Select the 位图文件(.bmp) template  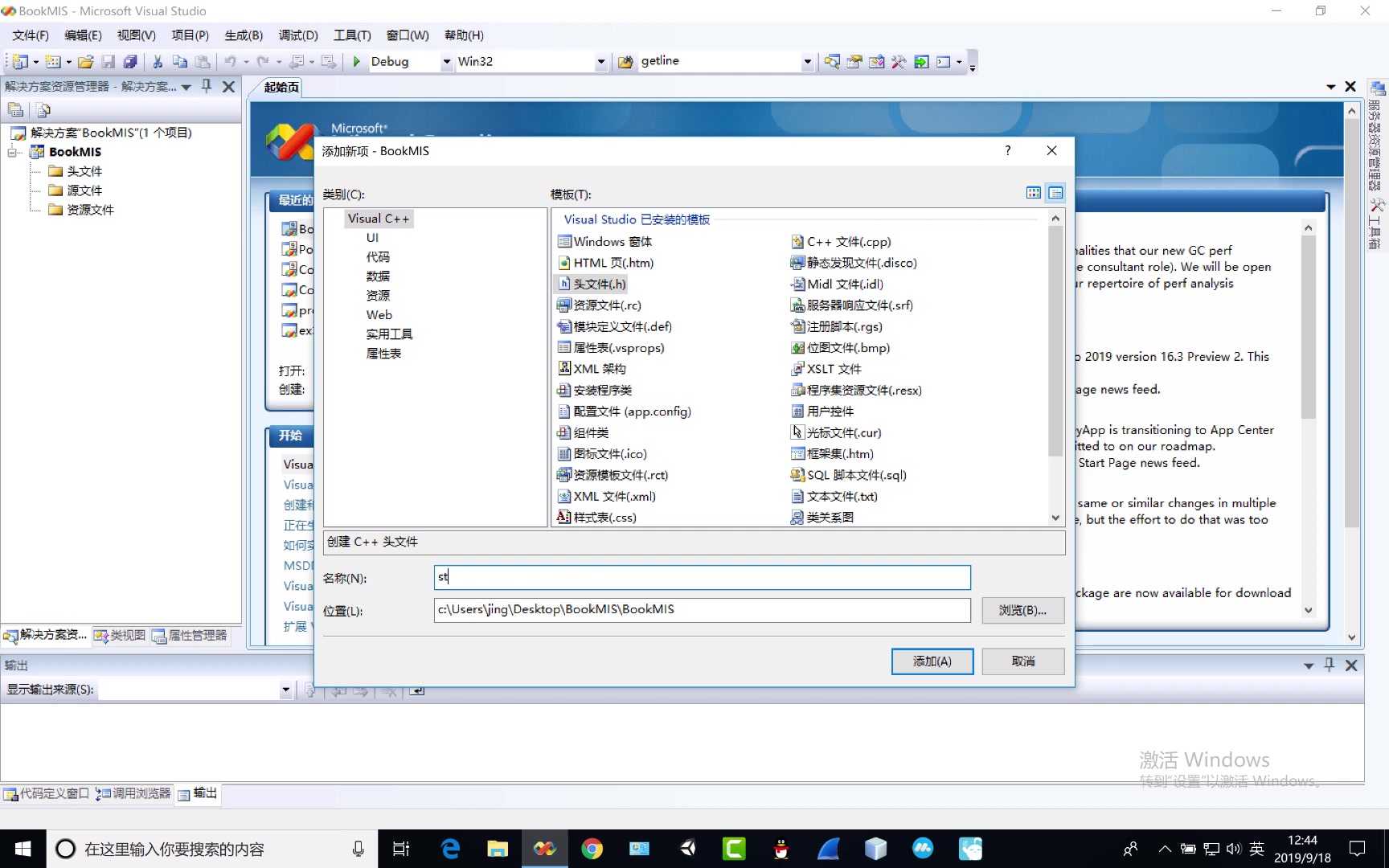click(x=841, y=348)
